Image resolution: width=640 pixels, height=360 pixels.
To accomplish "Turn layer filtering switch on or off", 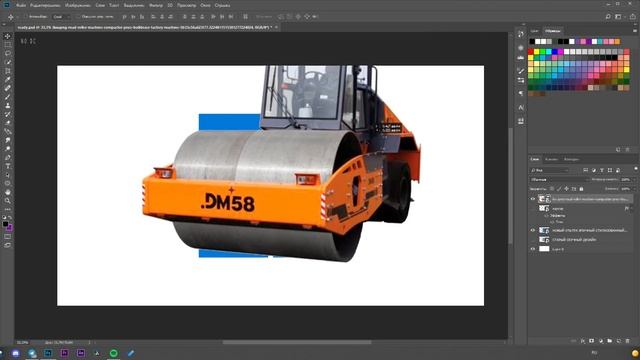I will [x=636, y=169].
